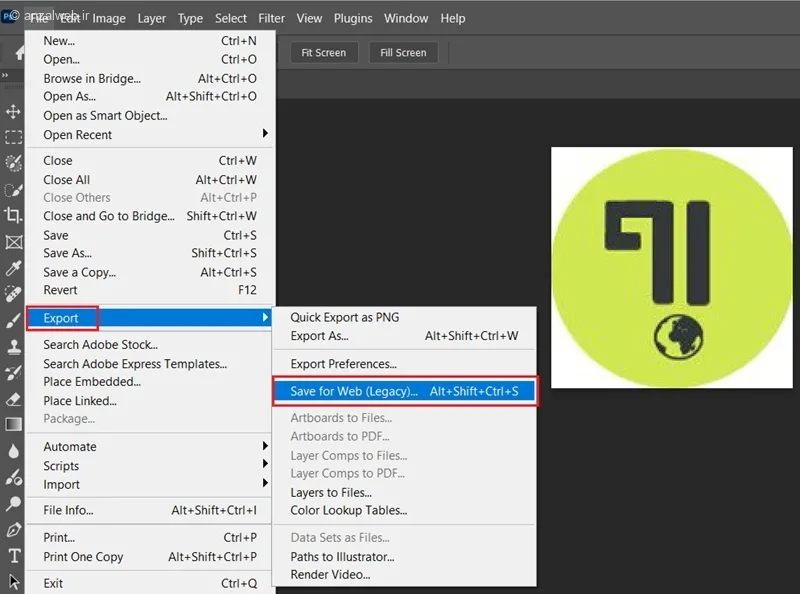This screenshot has height=594, width=800.
Task: Open the View menu
Action: (x=309, y=18)
